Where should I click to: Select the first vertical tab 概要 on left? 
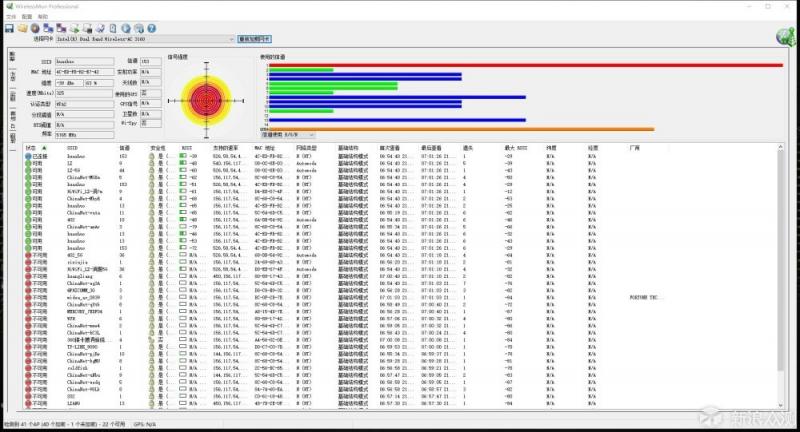[x=12, y=57]
